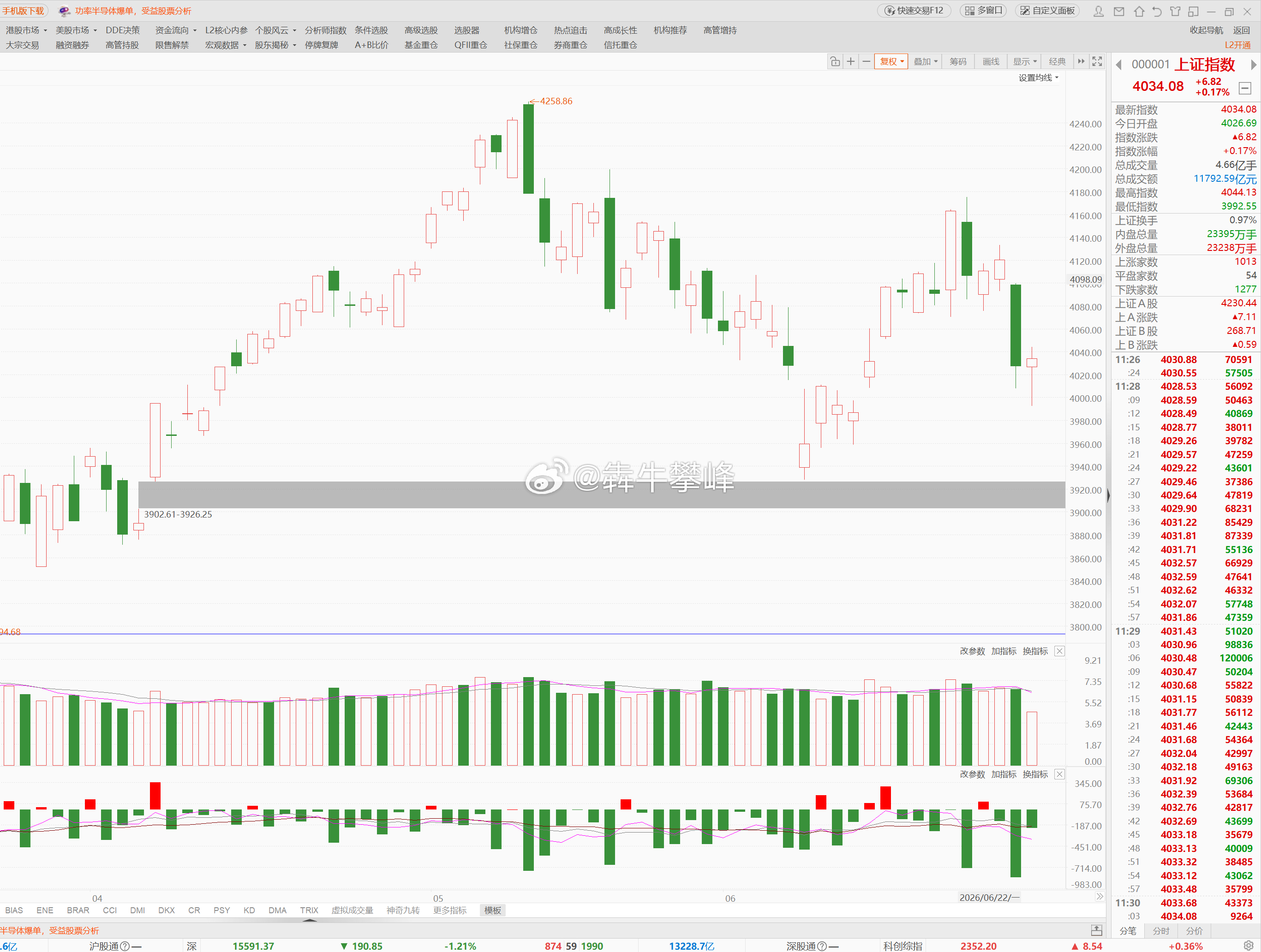The image size is (1261, 952).
Task: Open multi-window 多窗口
Action: [983, 10]
